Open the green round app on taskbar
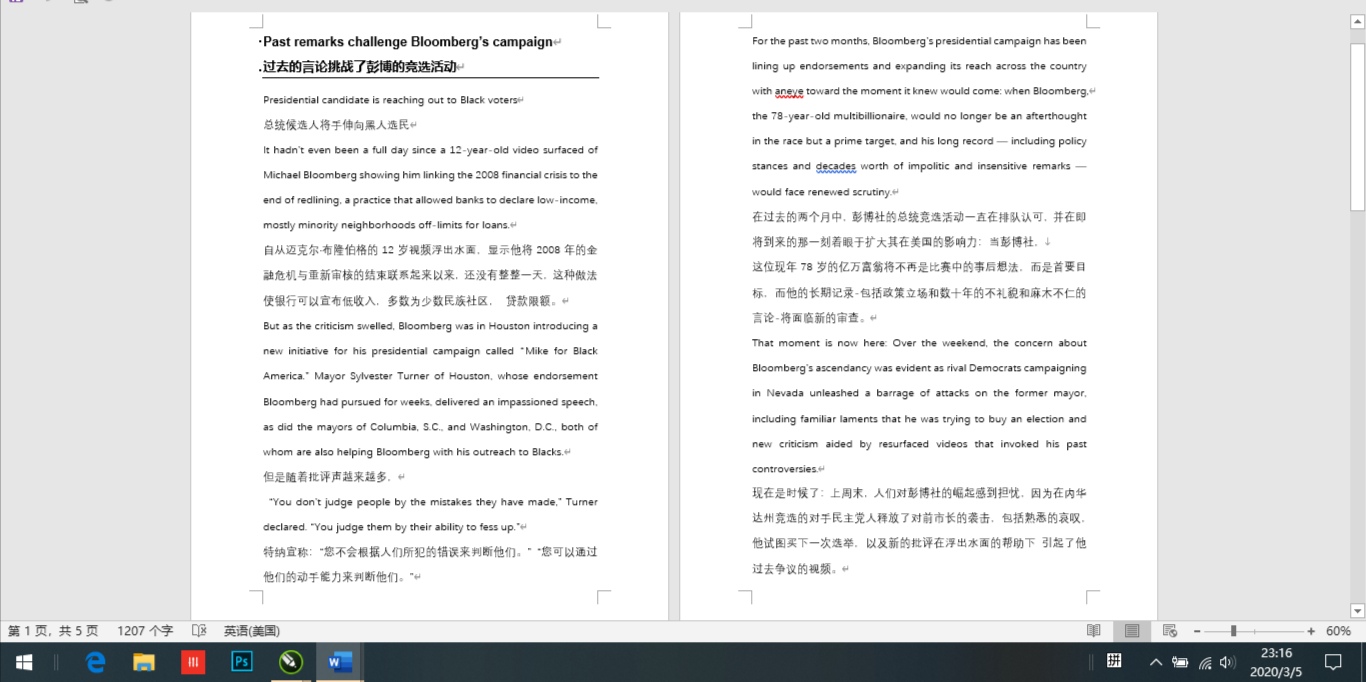1366x682 pixels. pyautogui.click(x=291, y=662)
